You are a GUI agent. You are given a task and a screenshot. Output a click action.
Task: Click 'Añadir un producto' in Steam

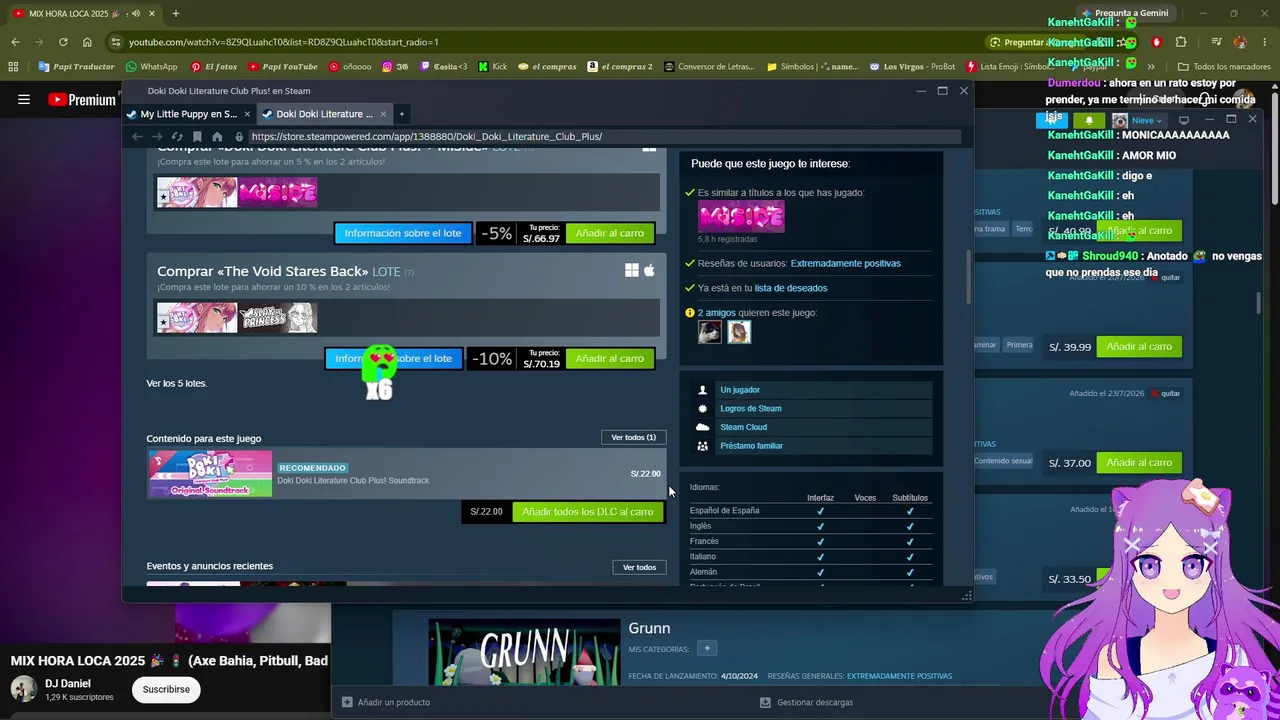click(386, 702)
